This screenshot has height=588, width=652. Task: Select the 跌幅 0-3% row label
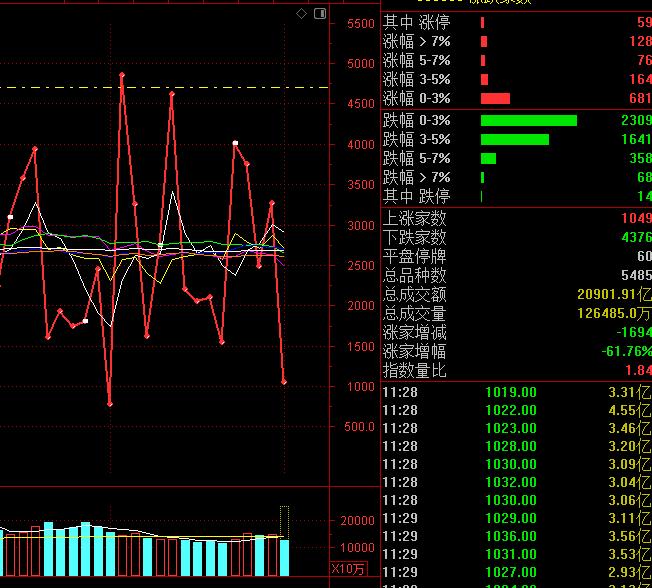coord(416,120)
